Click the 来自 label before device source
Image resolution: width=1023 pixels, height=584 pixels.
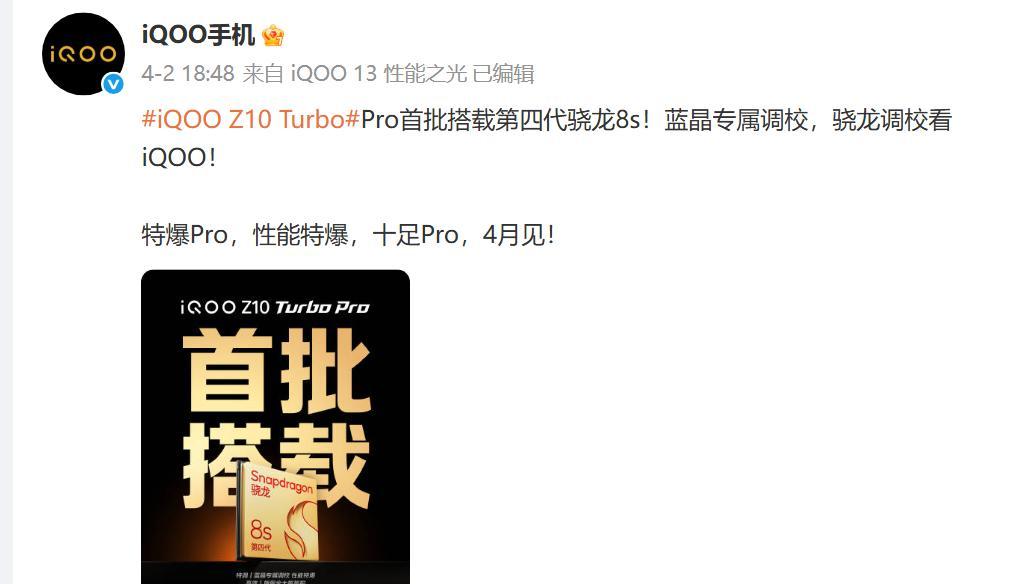(x=263, y=74)
